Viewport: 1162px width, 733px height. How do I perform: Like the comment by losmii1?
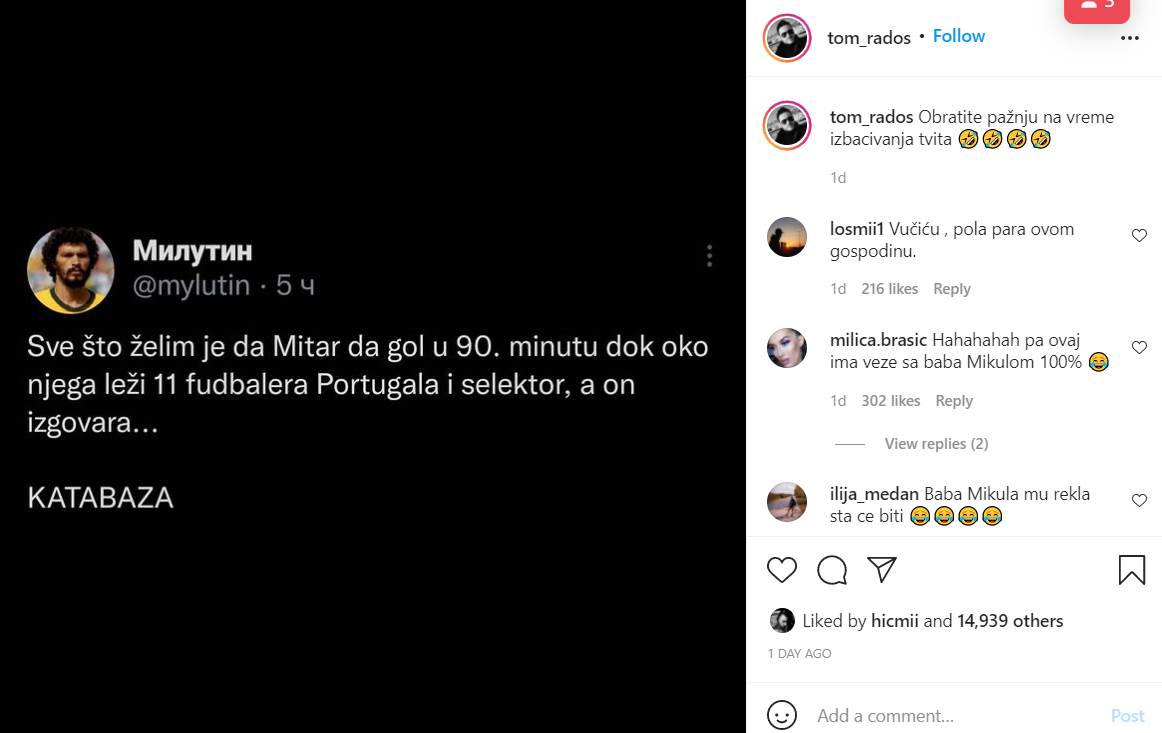[x=1138, y=236]
